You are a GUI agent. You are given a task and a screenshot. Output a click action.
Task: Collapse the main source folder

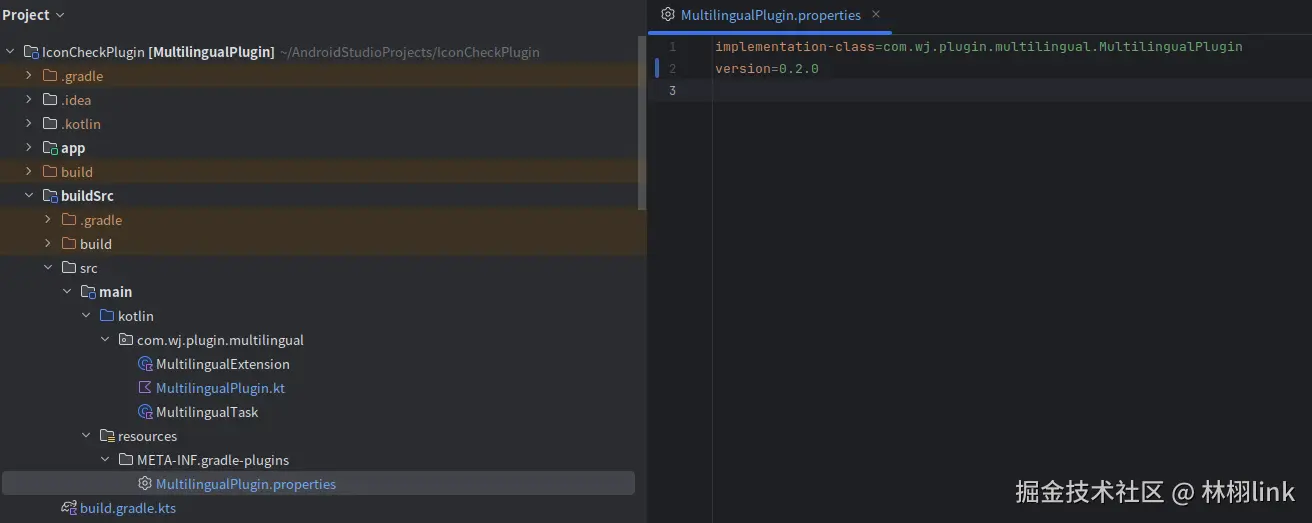67,292
